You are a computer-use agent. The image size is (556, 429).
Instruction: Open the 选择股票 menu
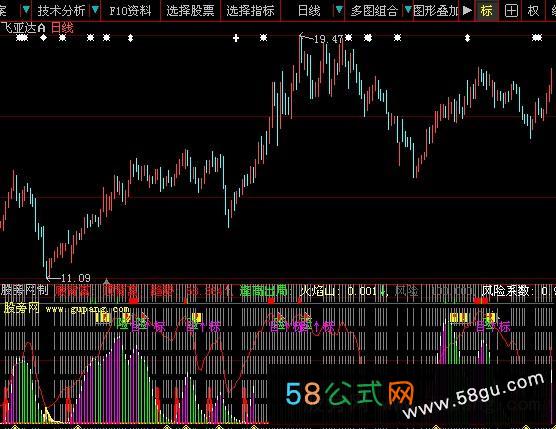click(190, 11)
